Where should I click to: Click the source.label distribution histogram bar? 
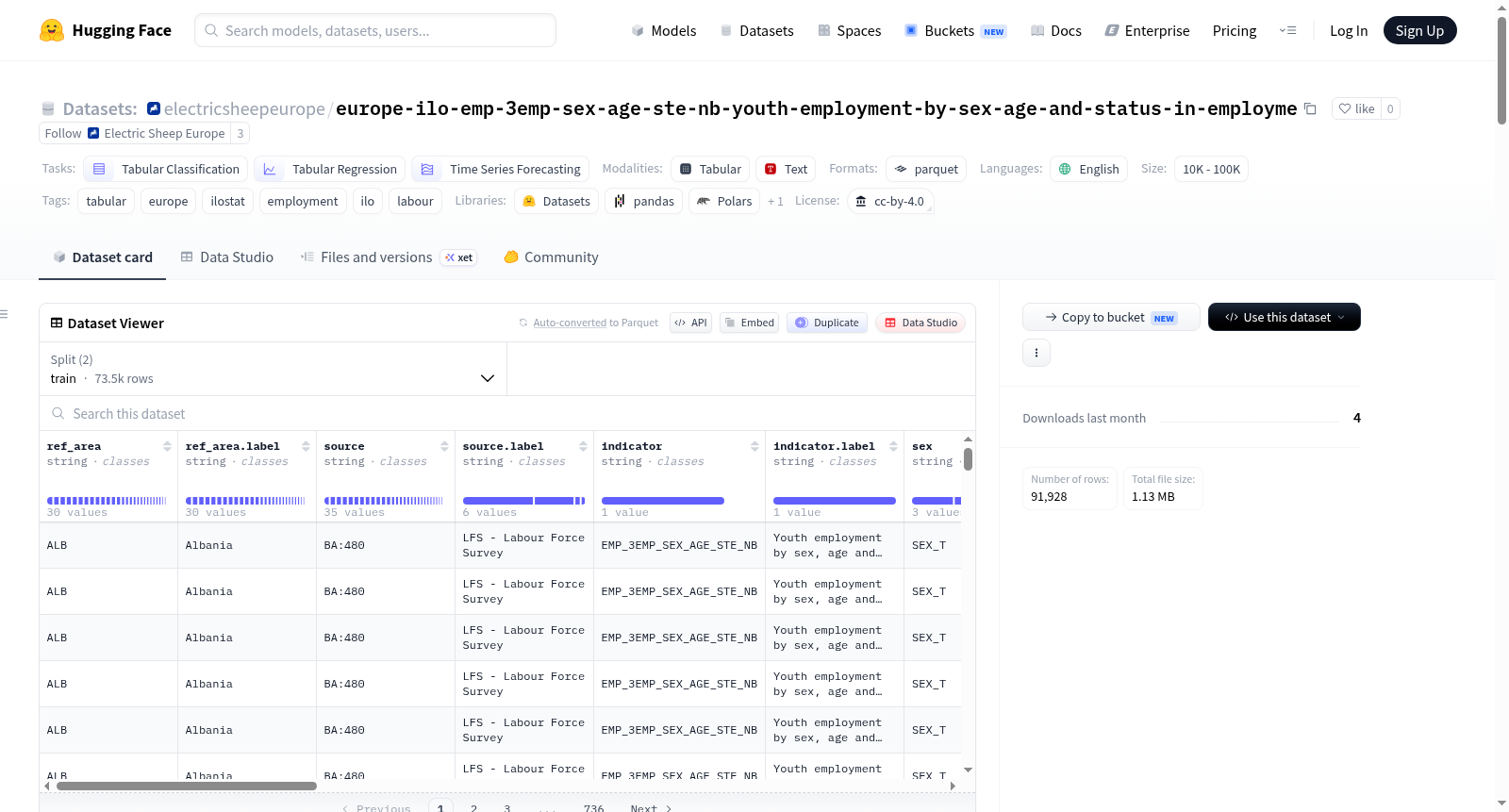pyautogui.click(x=523, y=501)
